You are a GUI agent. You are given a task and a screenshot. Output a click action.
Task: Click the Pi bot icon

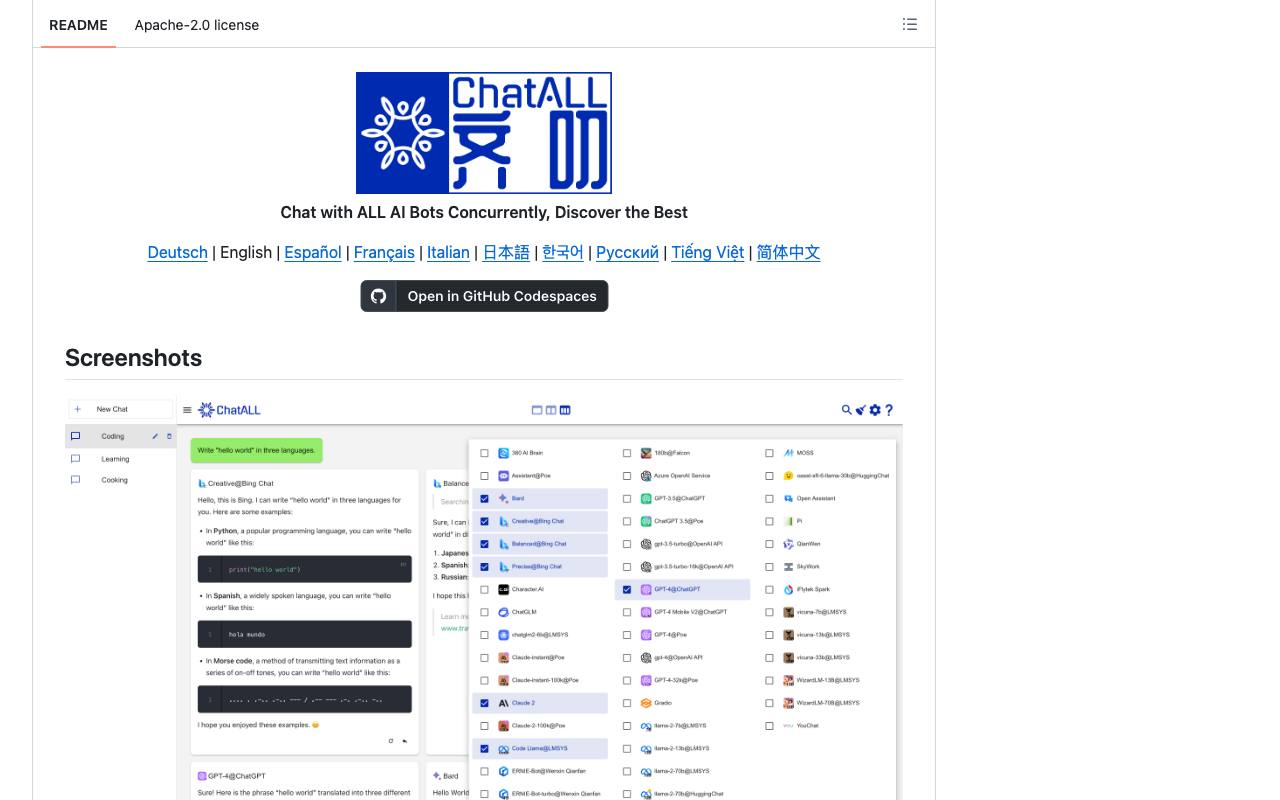point(788,521)
